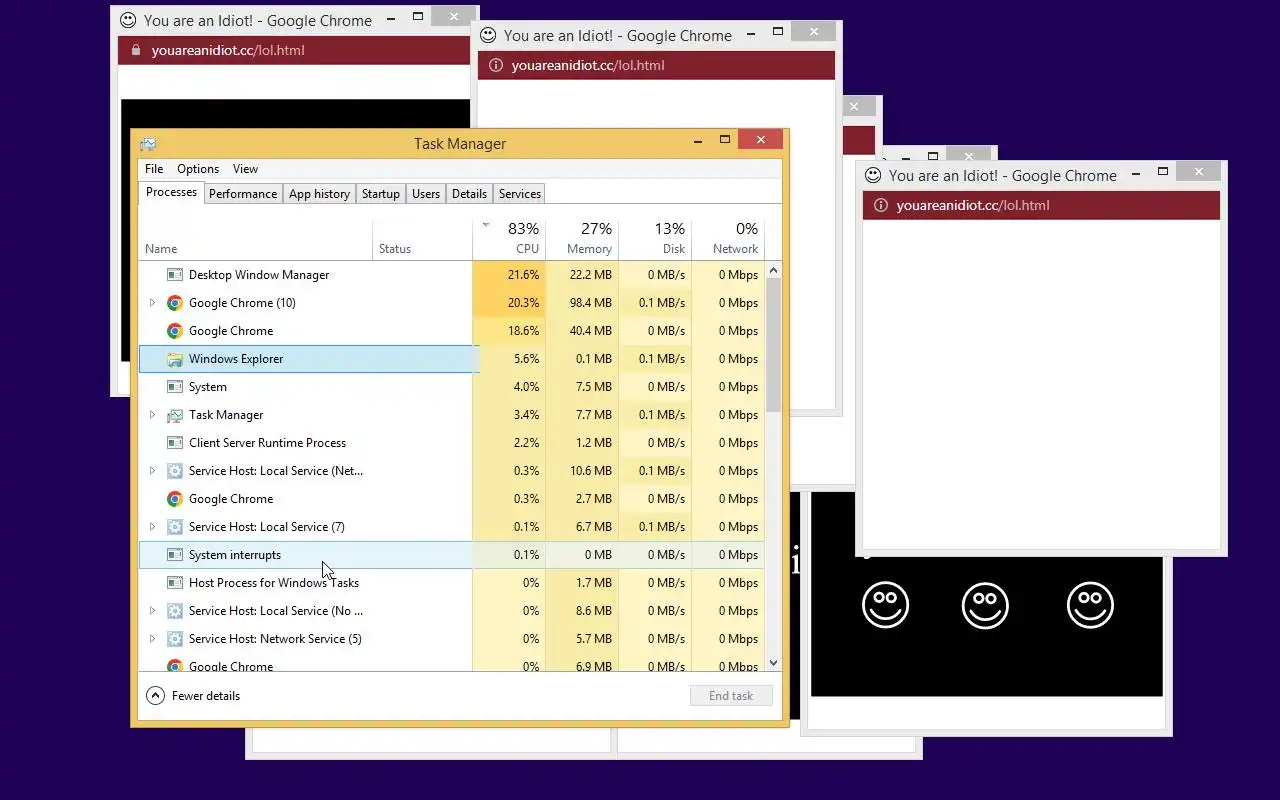This screenshot has width=1280, height=800.
Task: Expand Service Host: Local Service (No ... group
Action: point(152,611)
